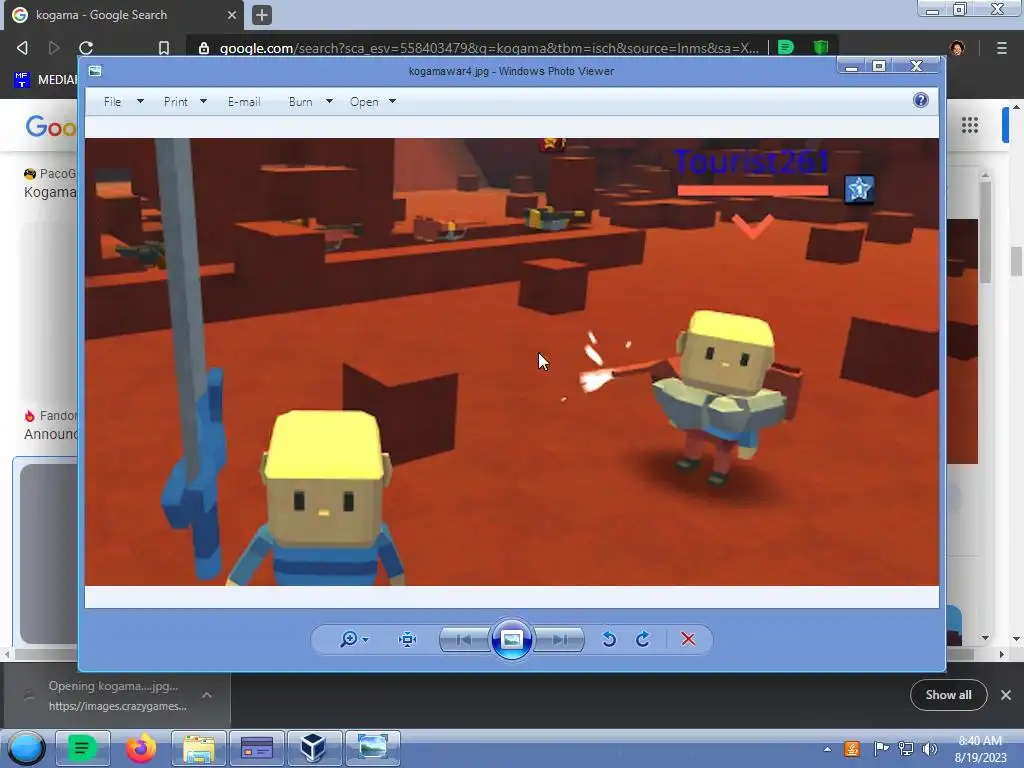Open the Google apps grid
Screen dimensions: 1024x768
(x=970, y=125)
